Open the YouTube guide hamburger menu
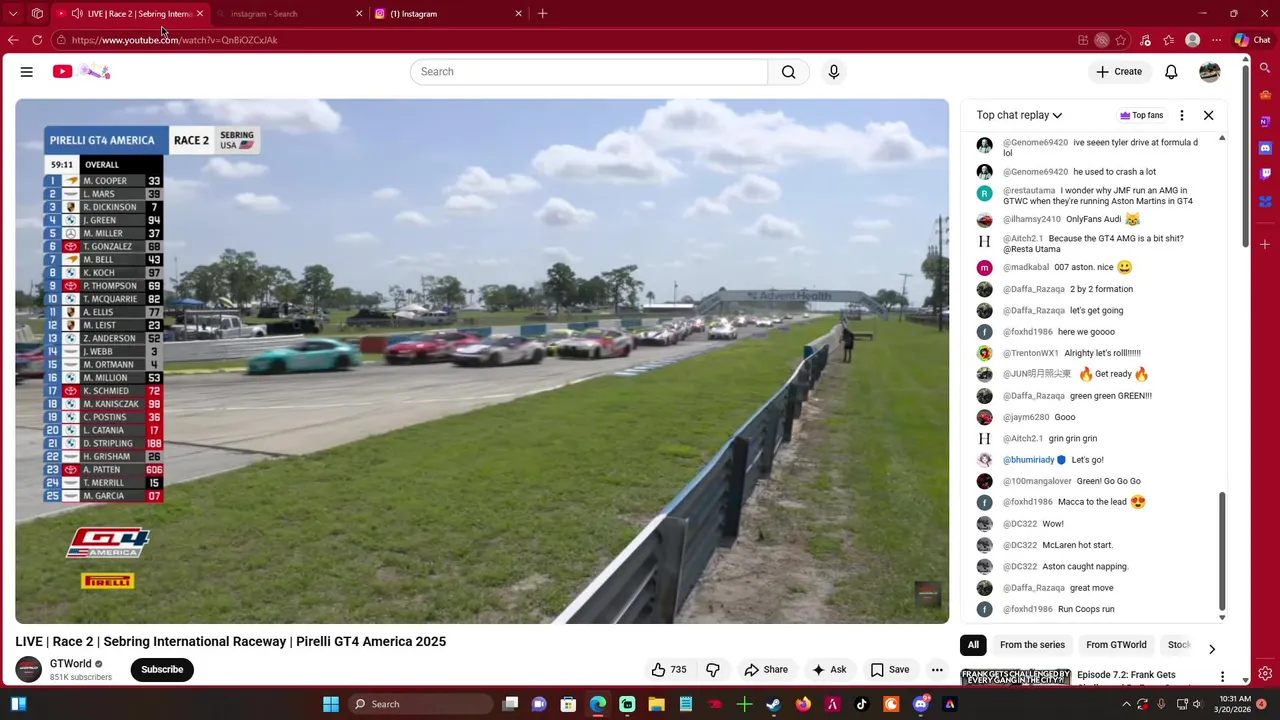1280x720 pixels. click(x=27, y=72)
